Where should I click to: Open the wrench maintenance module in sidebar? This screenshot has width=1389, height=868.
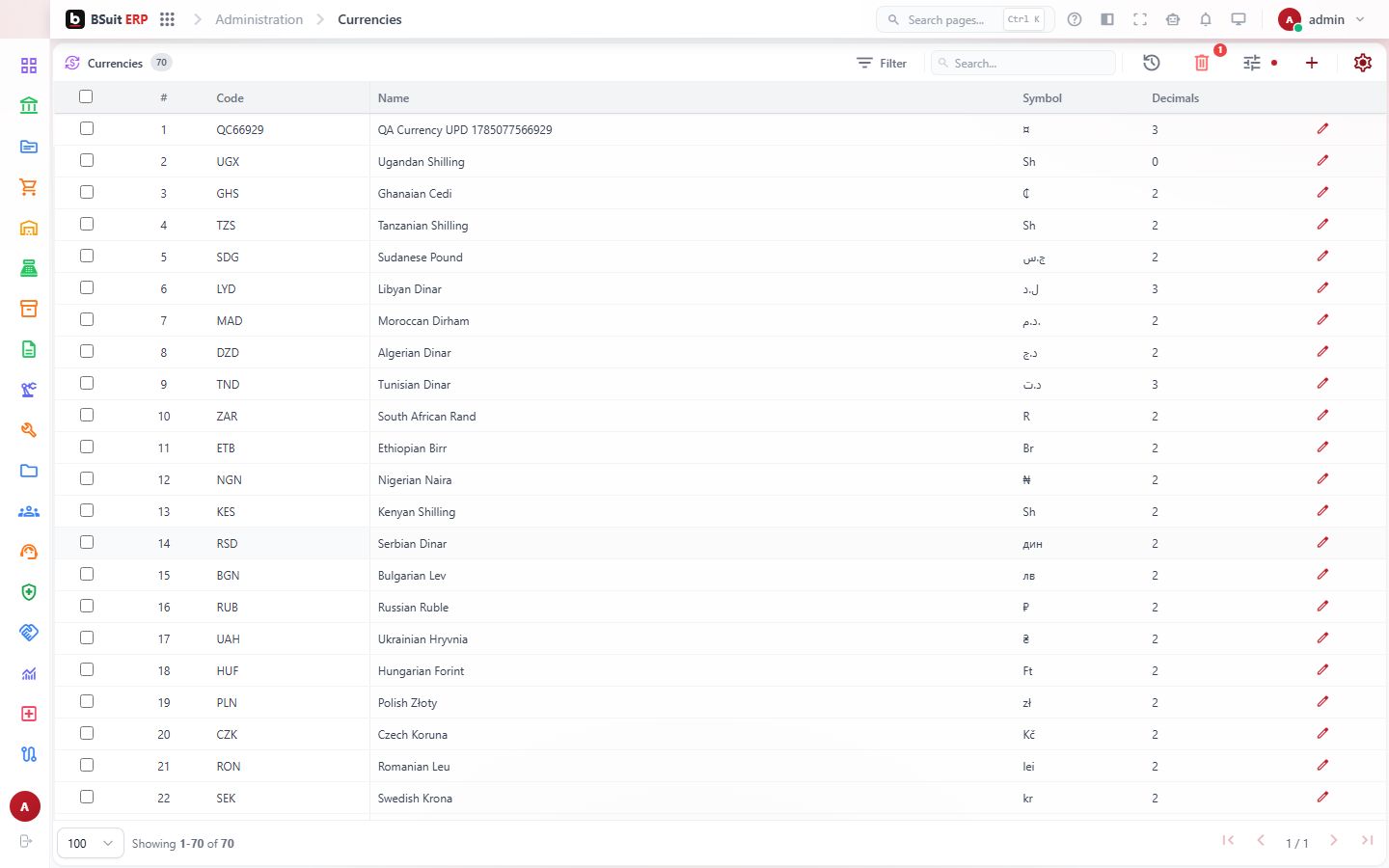[x=29, y=430]
